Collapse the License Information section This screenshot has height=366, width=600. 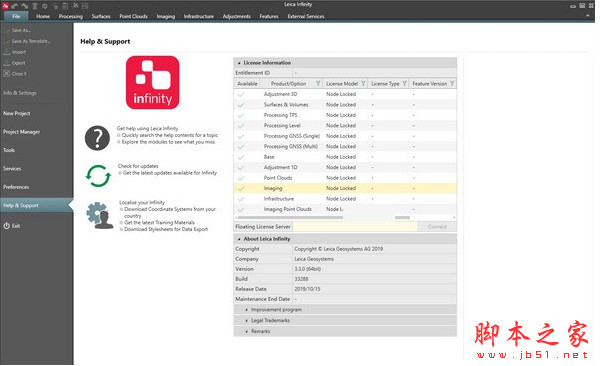coord(239,63)
